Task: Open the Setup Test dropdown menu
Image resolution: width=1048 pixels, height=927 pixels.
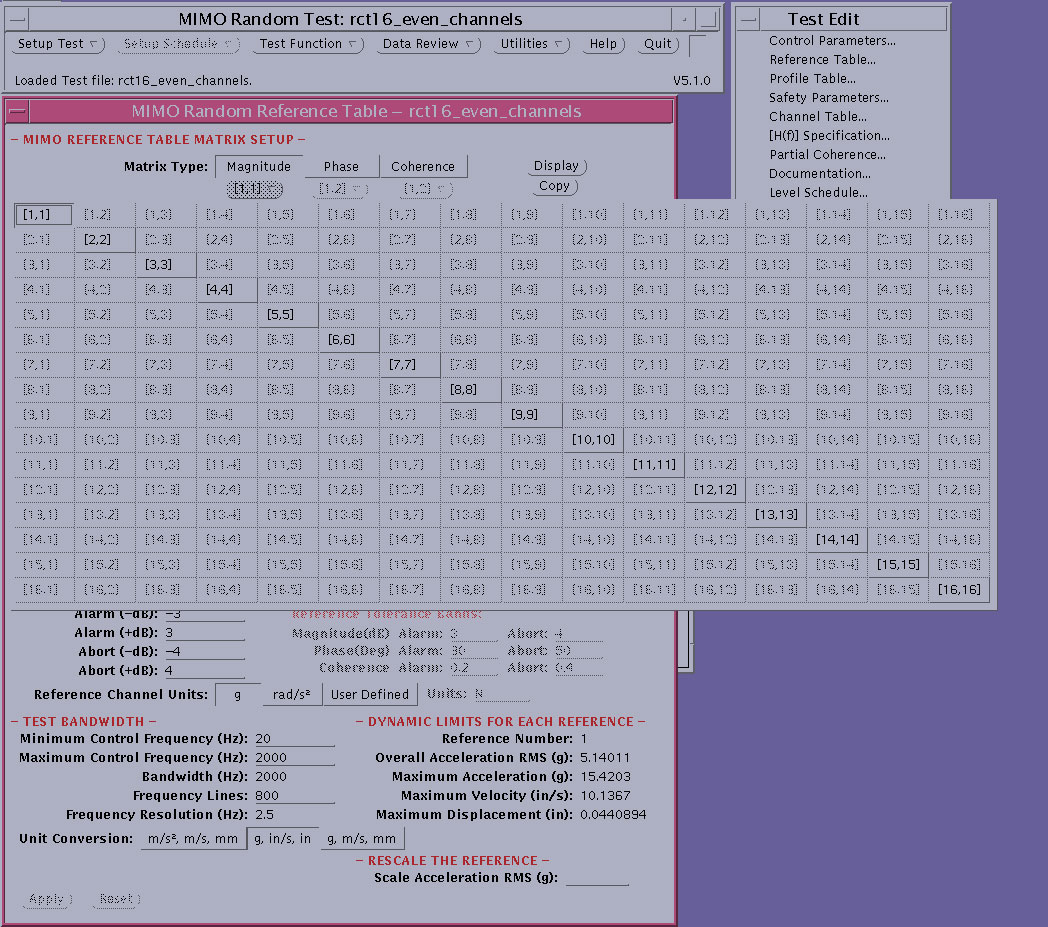Action: pyautogui.click(x=57, y=44)
